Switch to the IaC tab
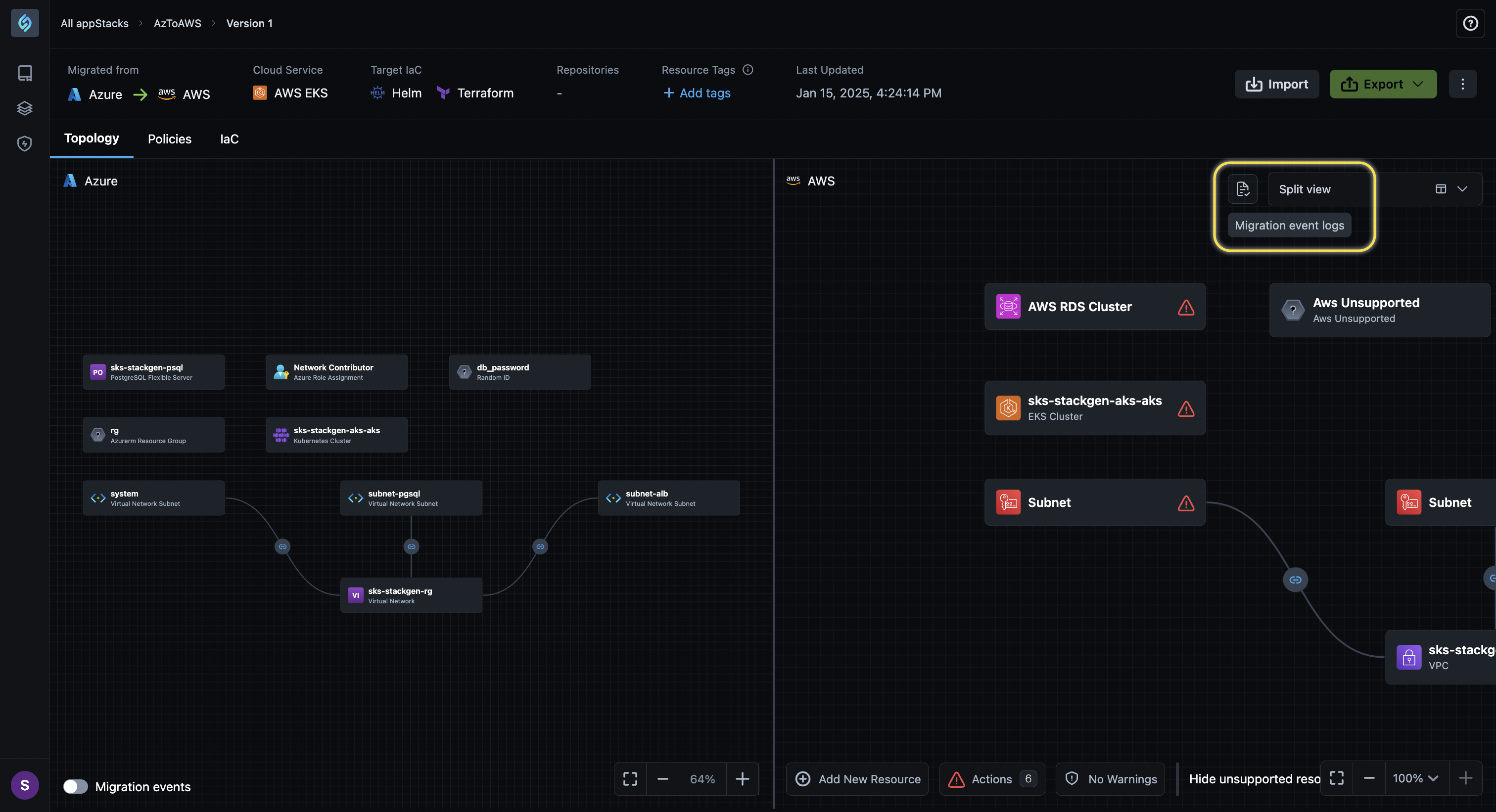The image size is (1496, 812). (x=230, y=139)
